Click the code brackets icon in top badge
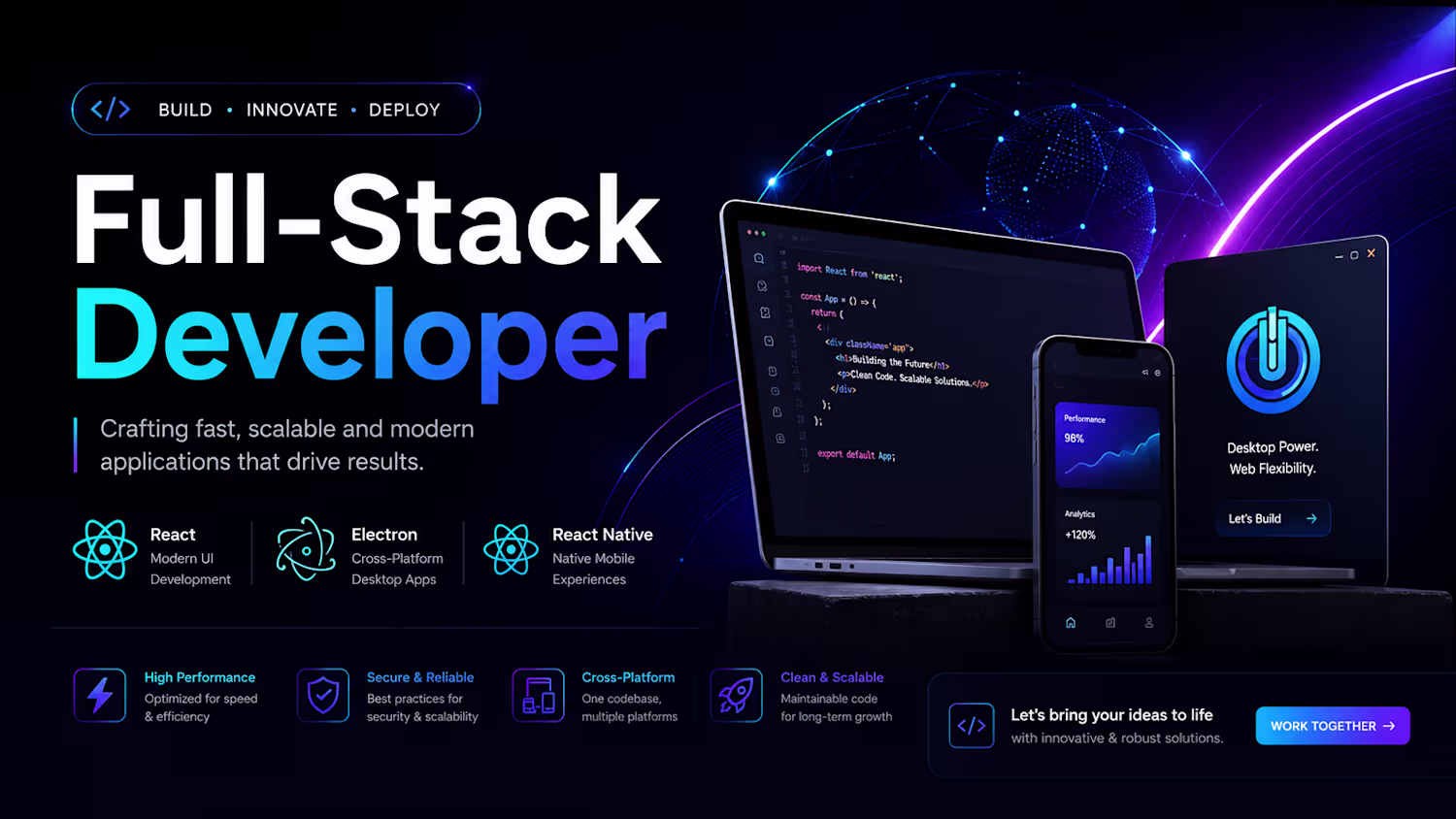 pyautogui.click(x=111, y=110)
